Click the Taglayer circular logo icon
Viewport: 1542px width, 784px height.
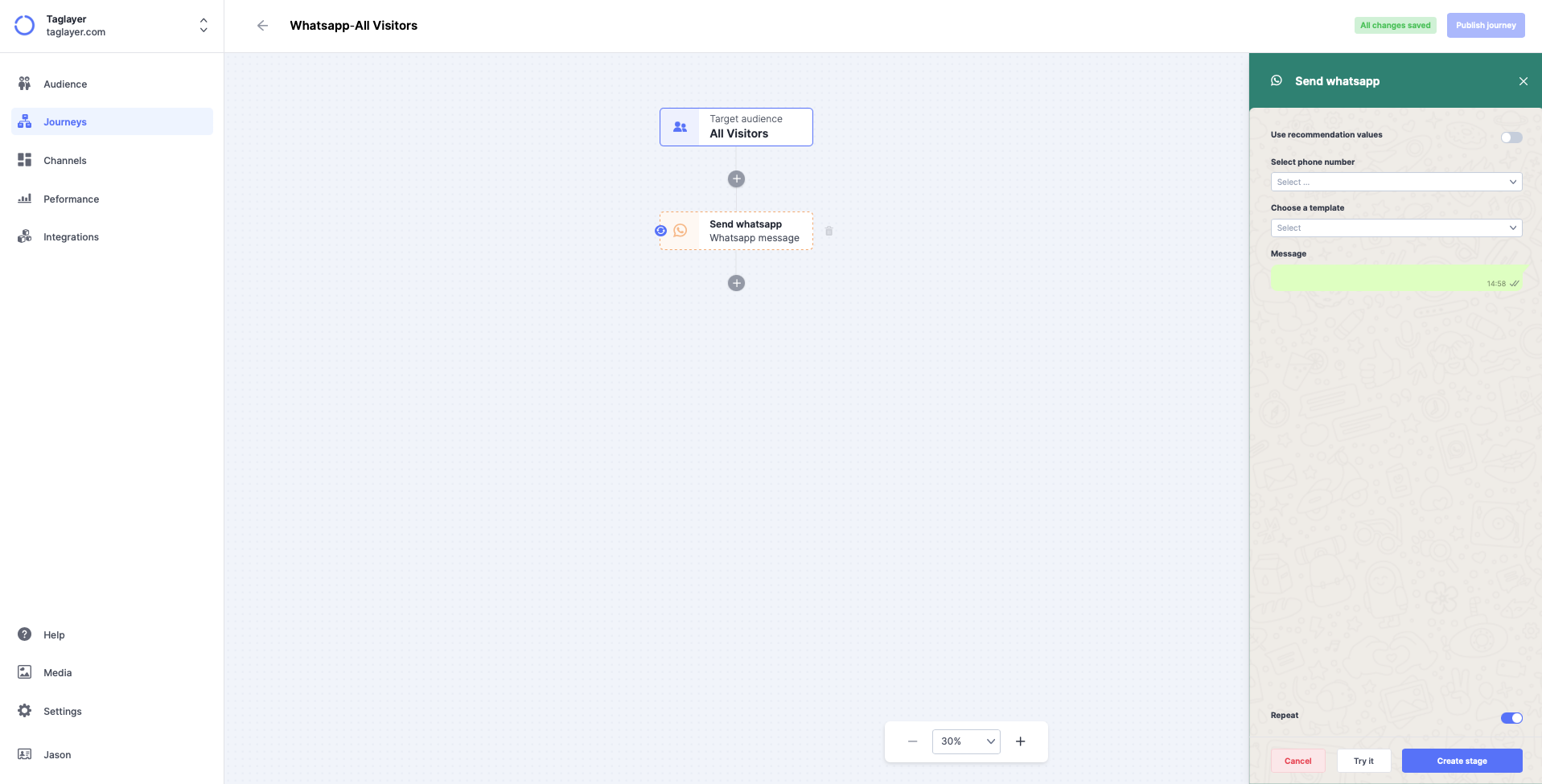pos(25,26)
